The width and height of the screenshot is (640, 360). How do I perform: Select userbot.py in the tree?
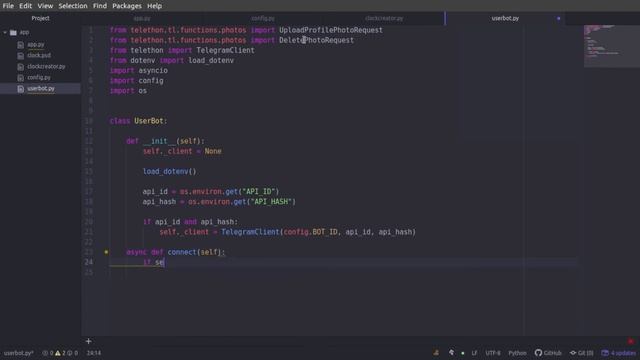pos(41,88)
